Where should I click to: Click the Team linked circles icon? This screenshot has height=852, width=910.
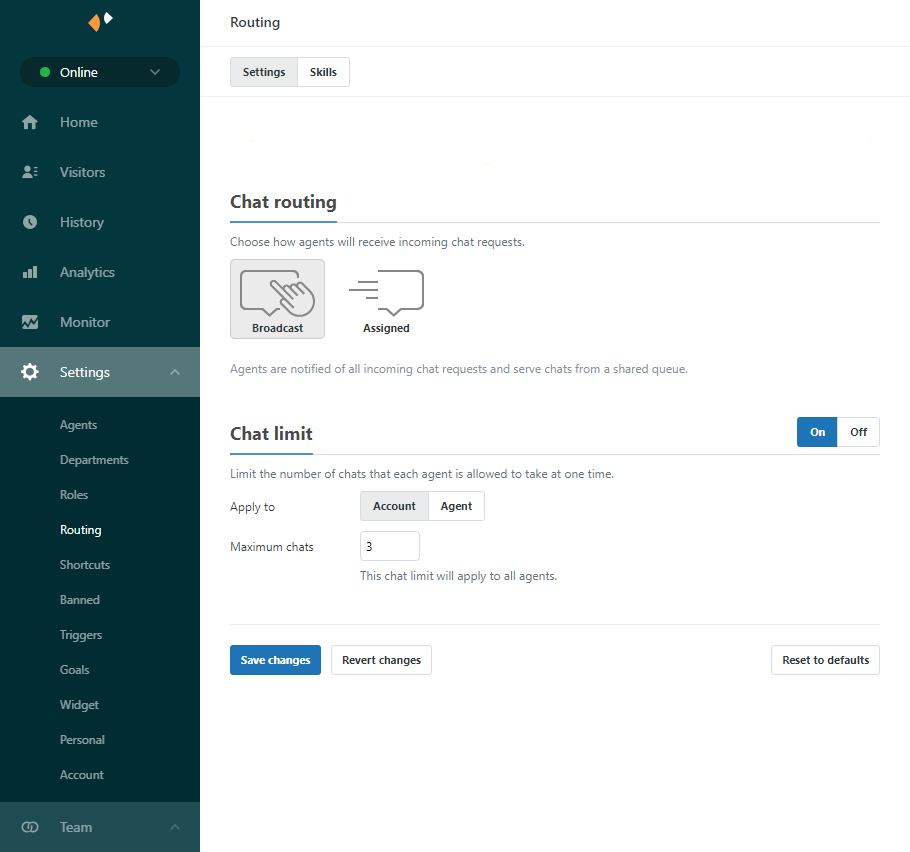coord(30,827)
